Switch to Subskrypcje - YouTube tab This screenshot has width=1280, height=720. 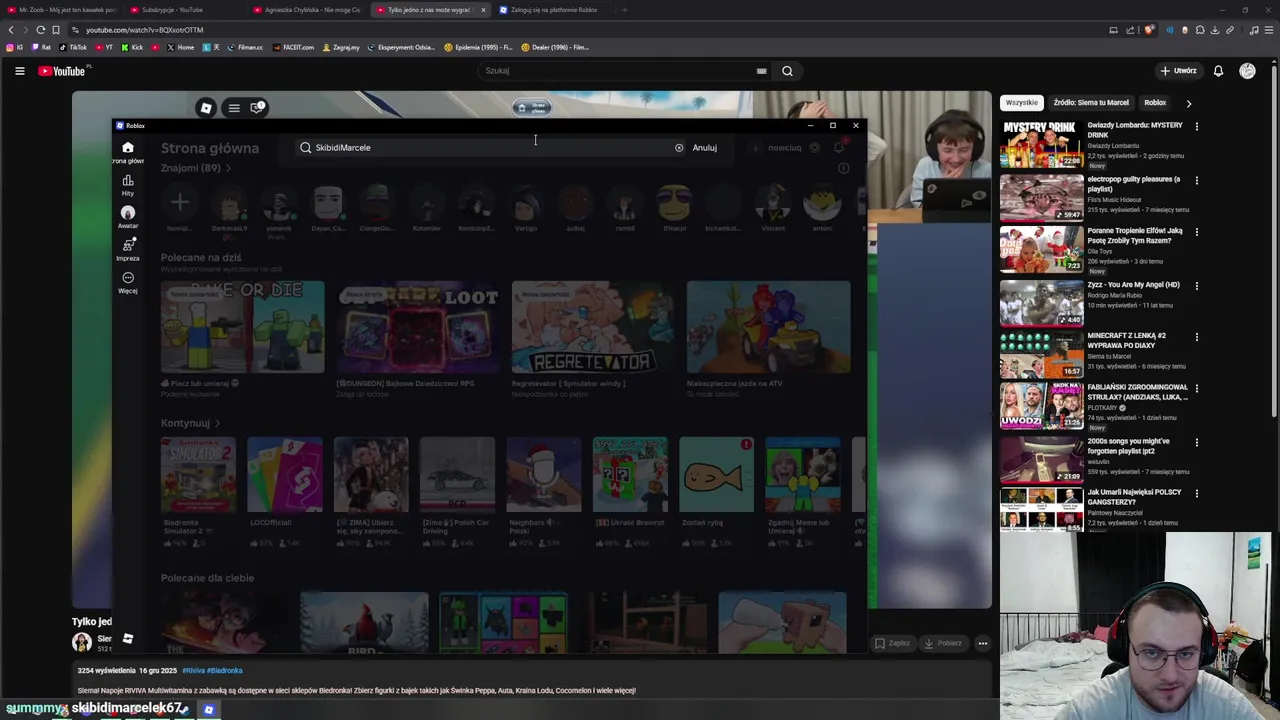tap(185, 10)
